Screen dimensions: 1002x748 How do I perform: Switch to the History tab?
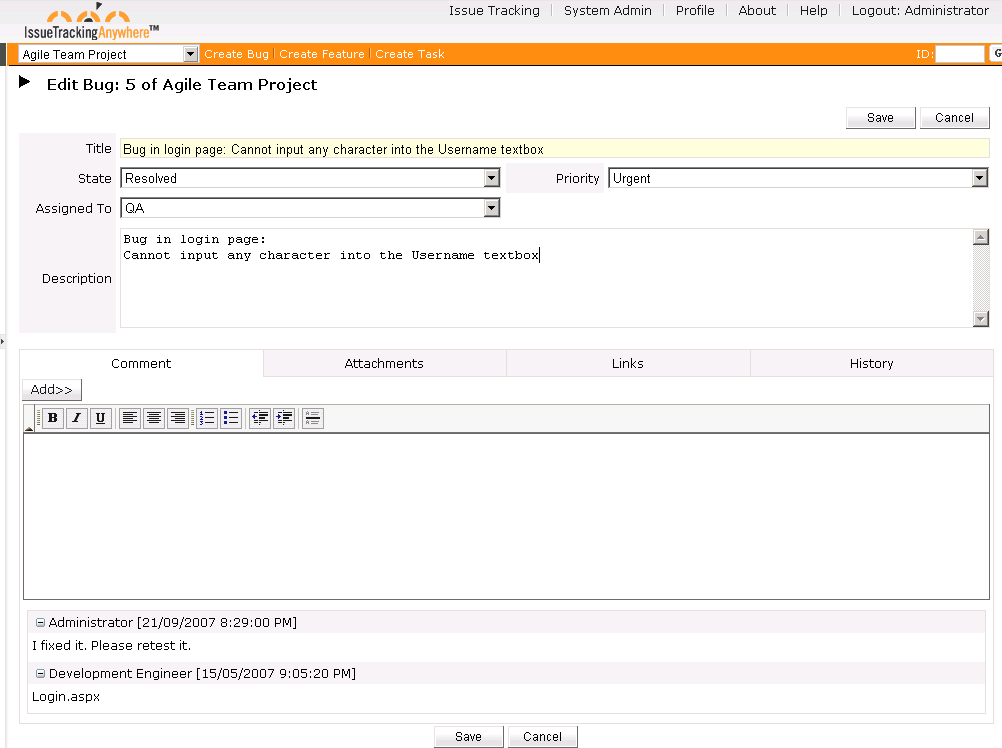[870, 363]
